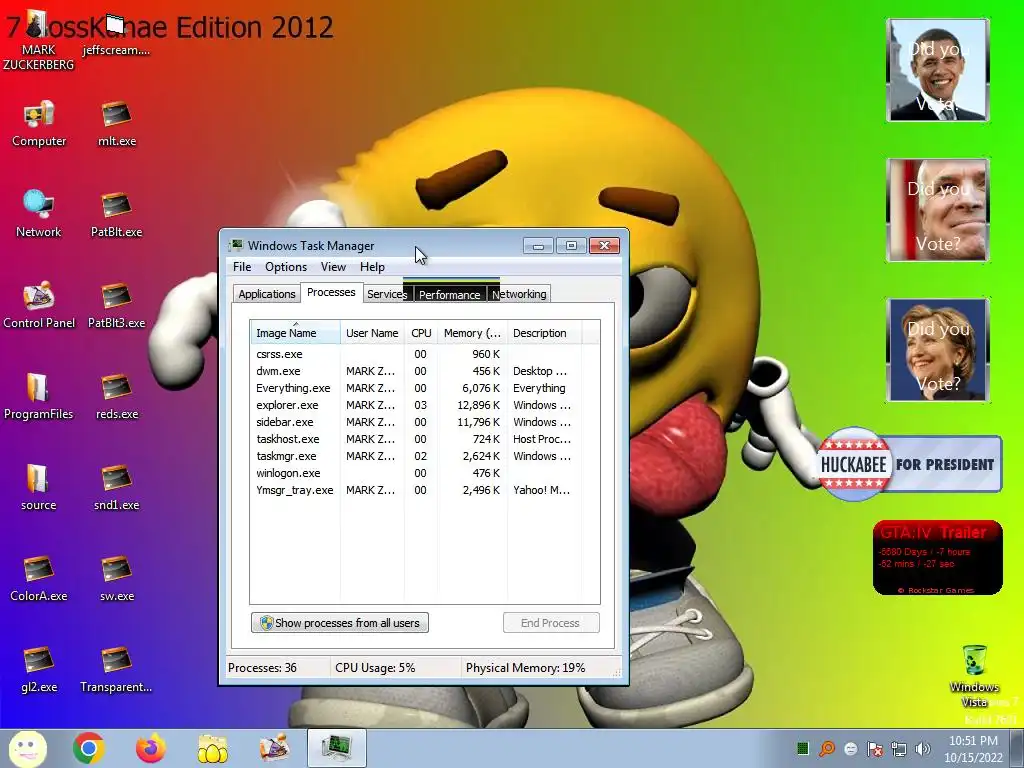Click the Hillary Did you Vote gadget
The height and width of the screenshot is (768, 1024).
[x=937, y=349]
